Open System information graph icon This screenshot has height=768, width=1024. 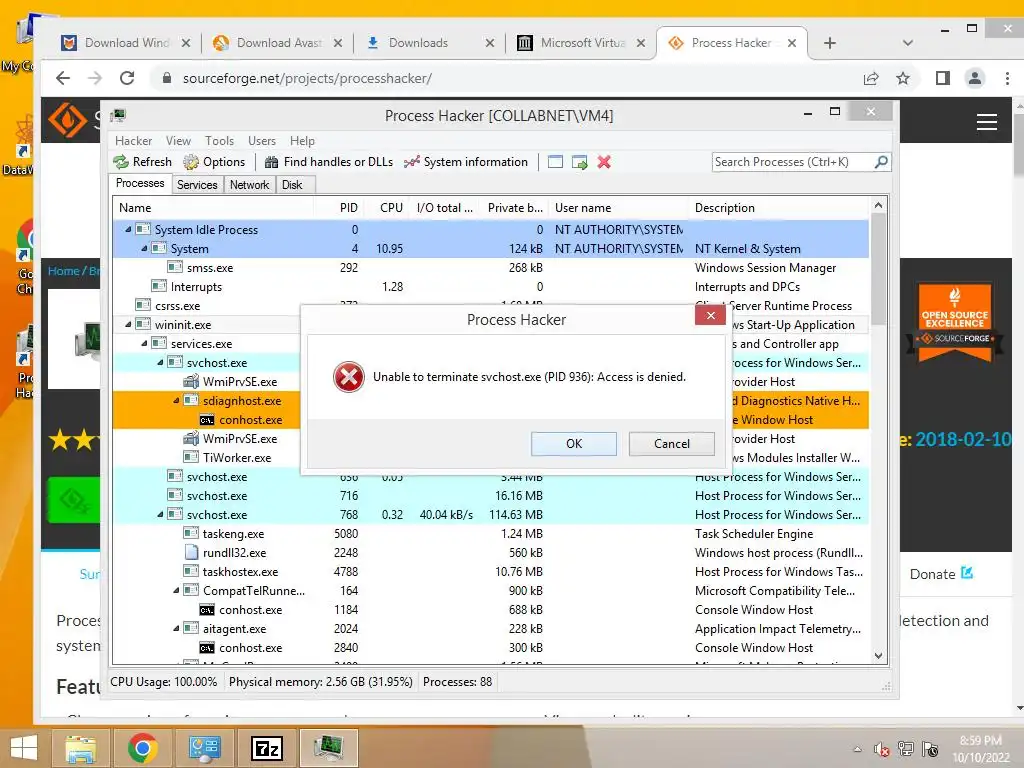411,162
